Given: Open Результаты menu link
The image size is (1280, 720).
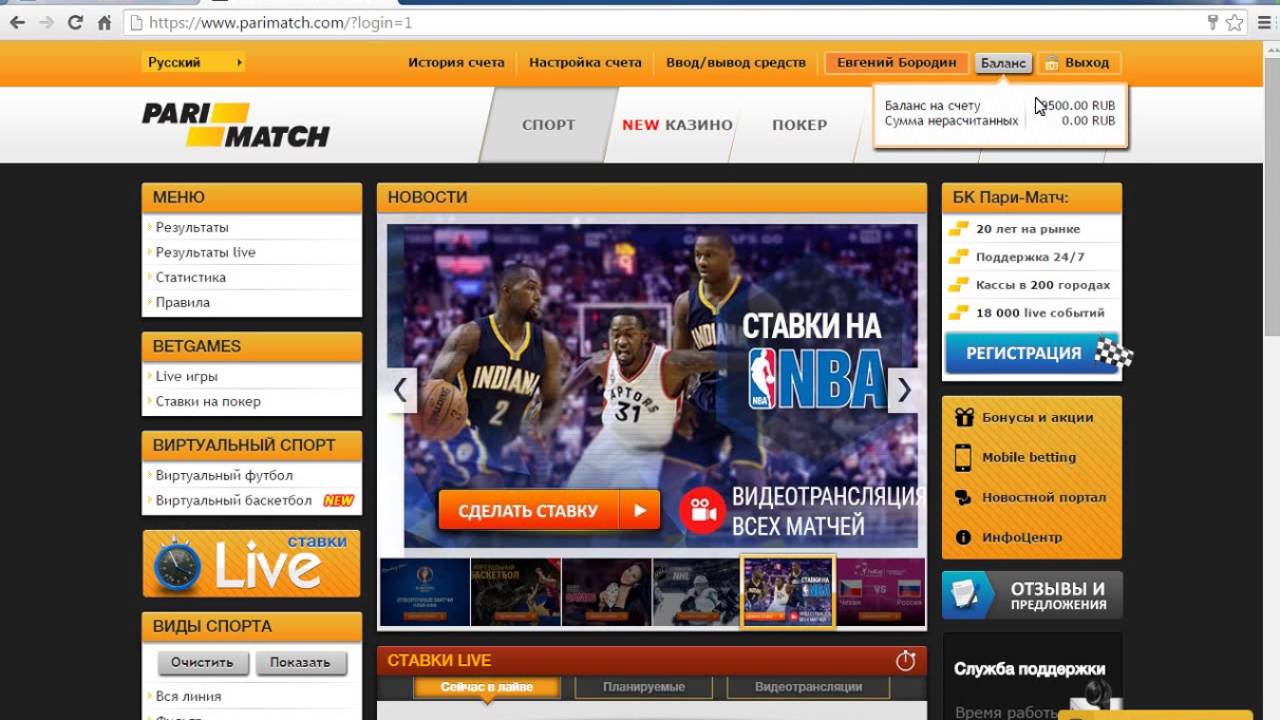Looking at the screenshot, I should (x=192, y=227).
